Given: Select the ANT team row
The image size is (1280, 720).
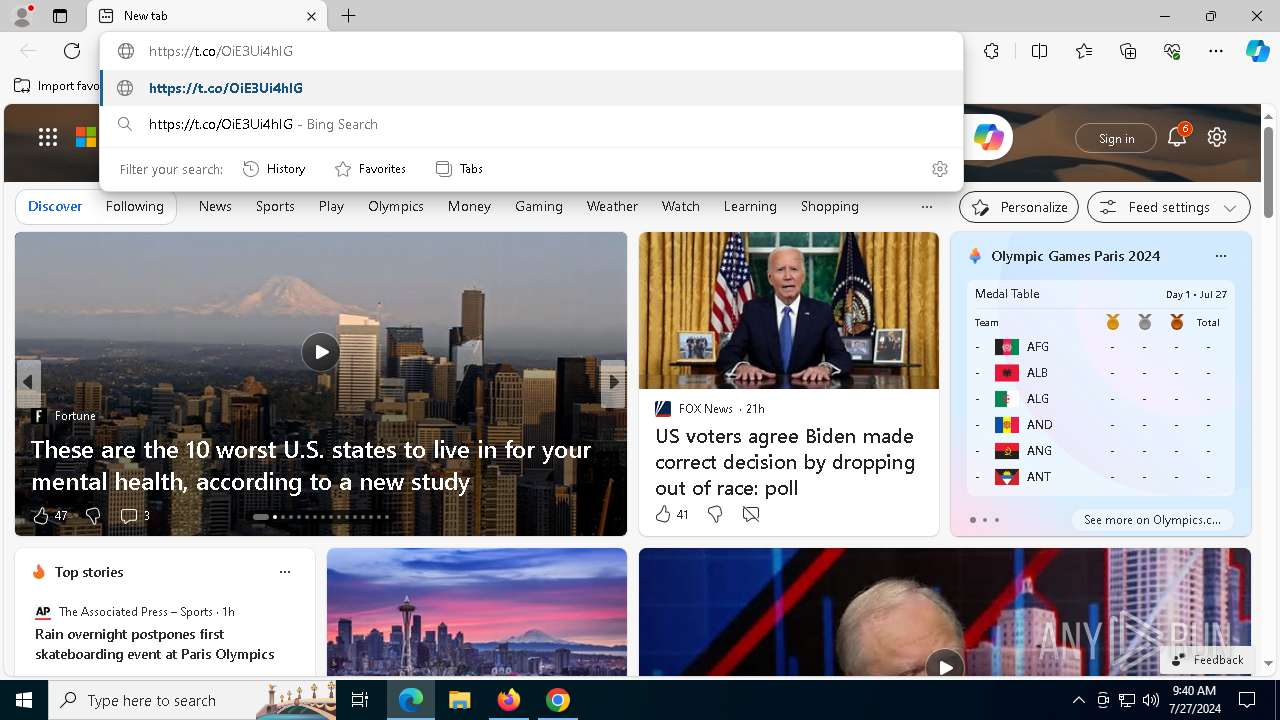Looking at the screenshot, I should [1100, 477].
